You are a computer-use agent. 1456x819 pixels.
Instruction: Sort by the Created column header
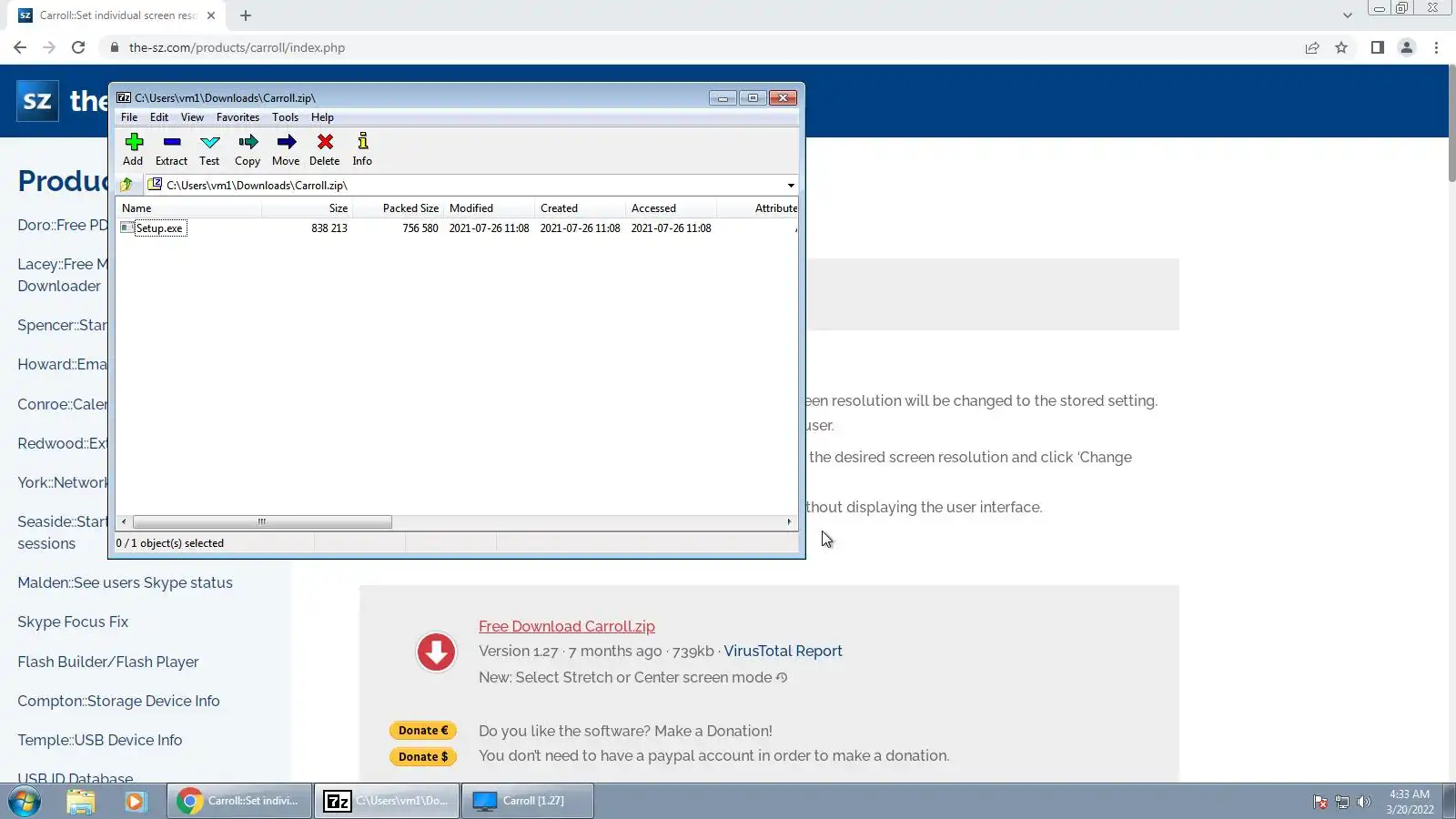click(x=581, y=208)
